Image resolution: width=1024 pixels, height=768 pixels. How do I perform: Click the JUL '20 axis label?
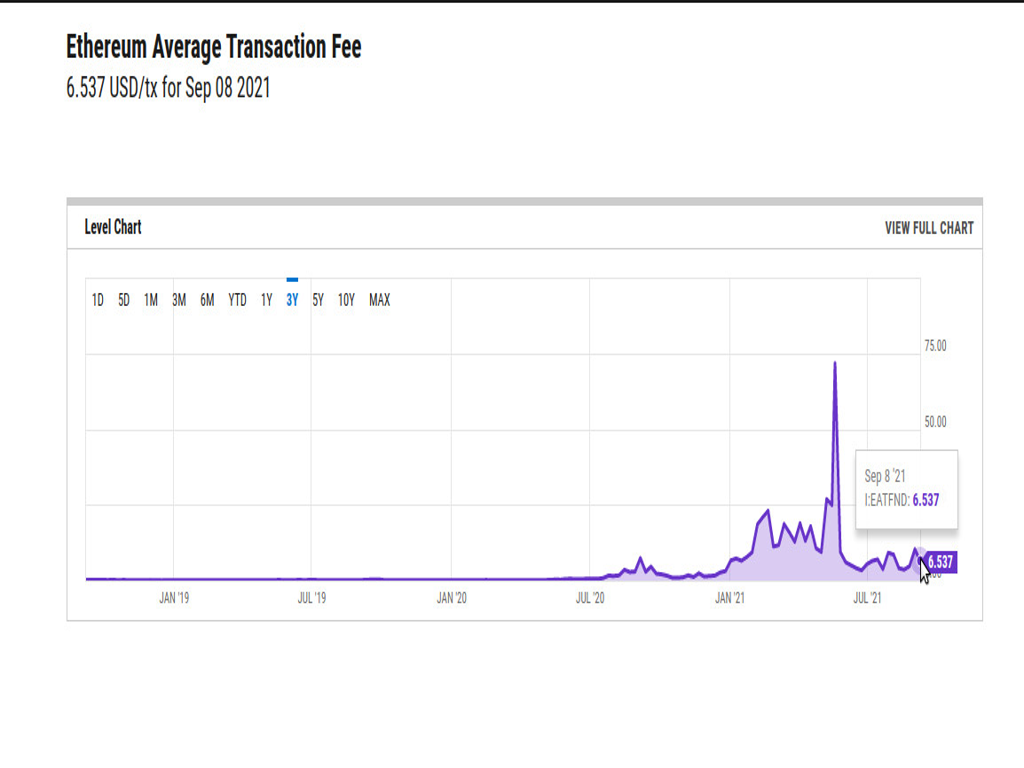590,598
